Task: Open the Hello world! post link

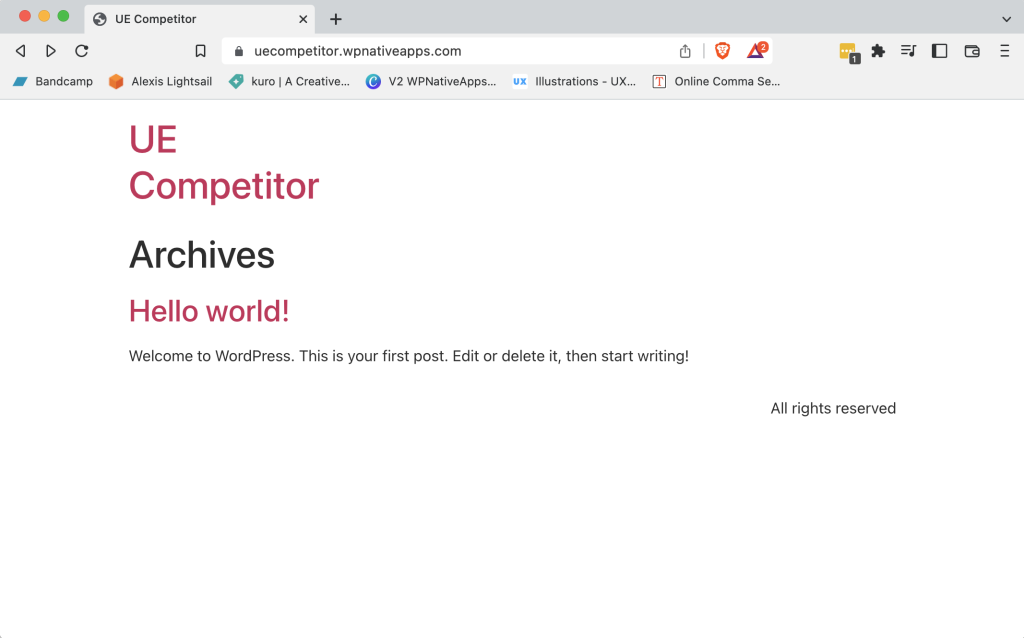Action: click(209, 311)
